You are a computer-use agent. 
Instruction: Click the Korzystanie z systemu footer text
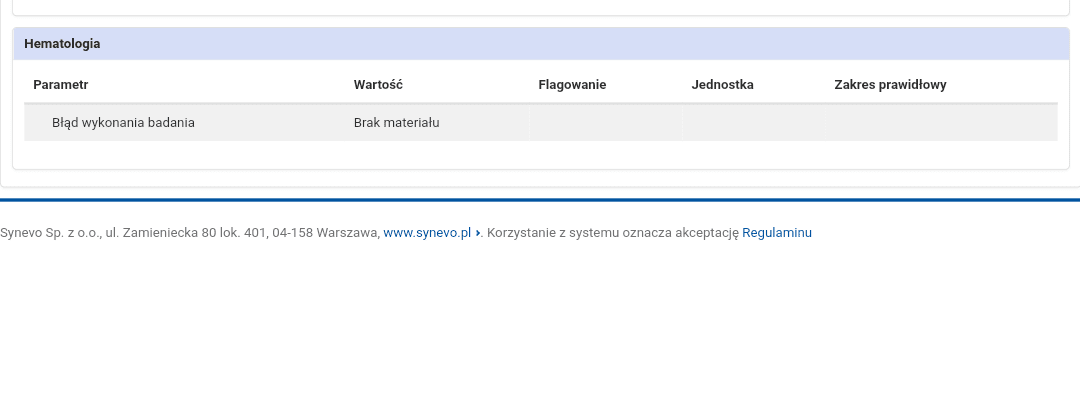[612, 233]
